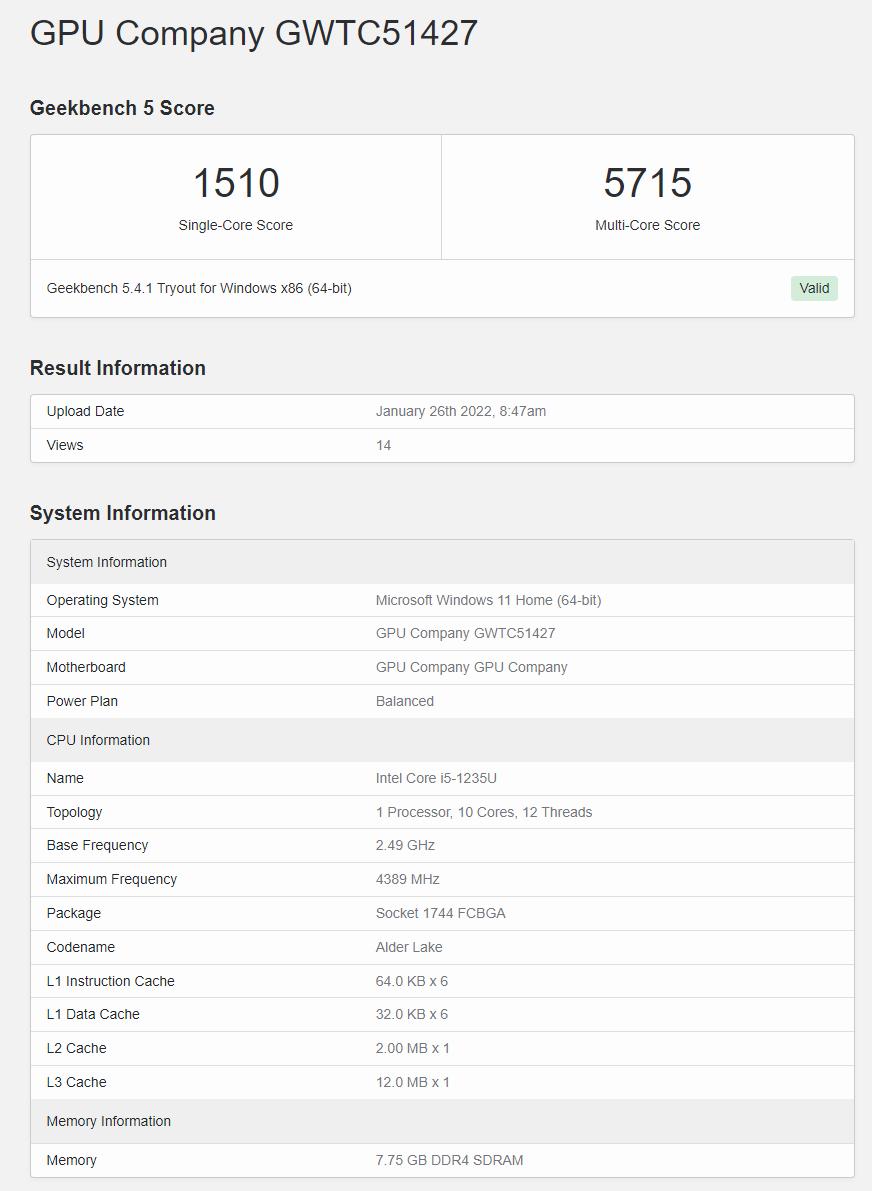Screen dimensions: 872x1191
Task: Click the Geekbench 5 Score heading
Action: (x=122, y=107)
